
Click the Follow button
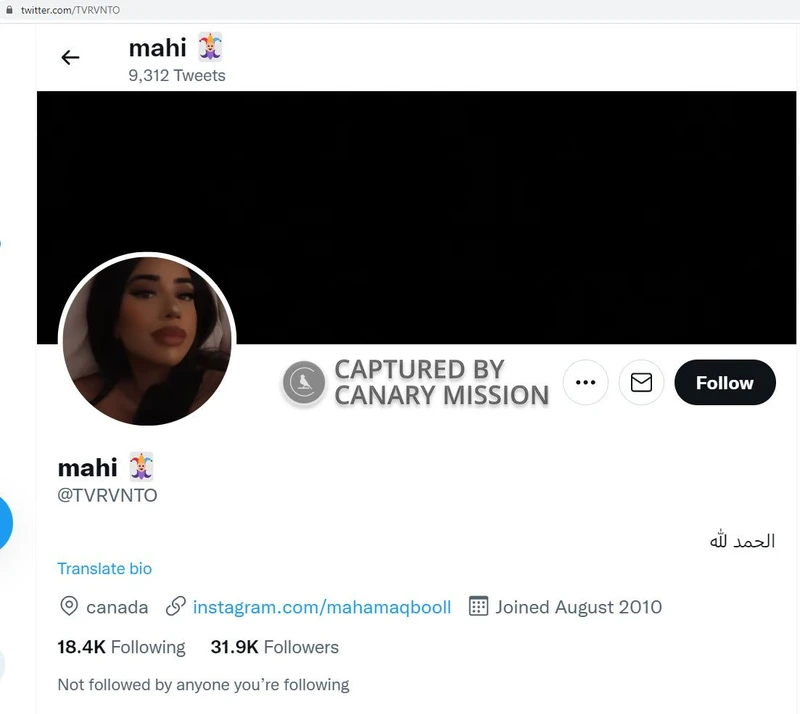725,382
